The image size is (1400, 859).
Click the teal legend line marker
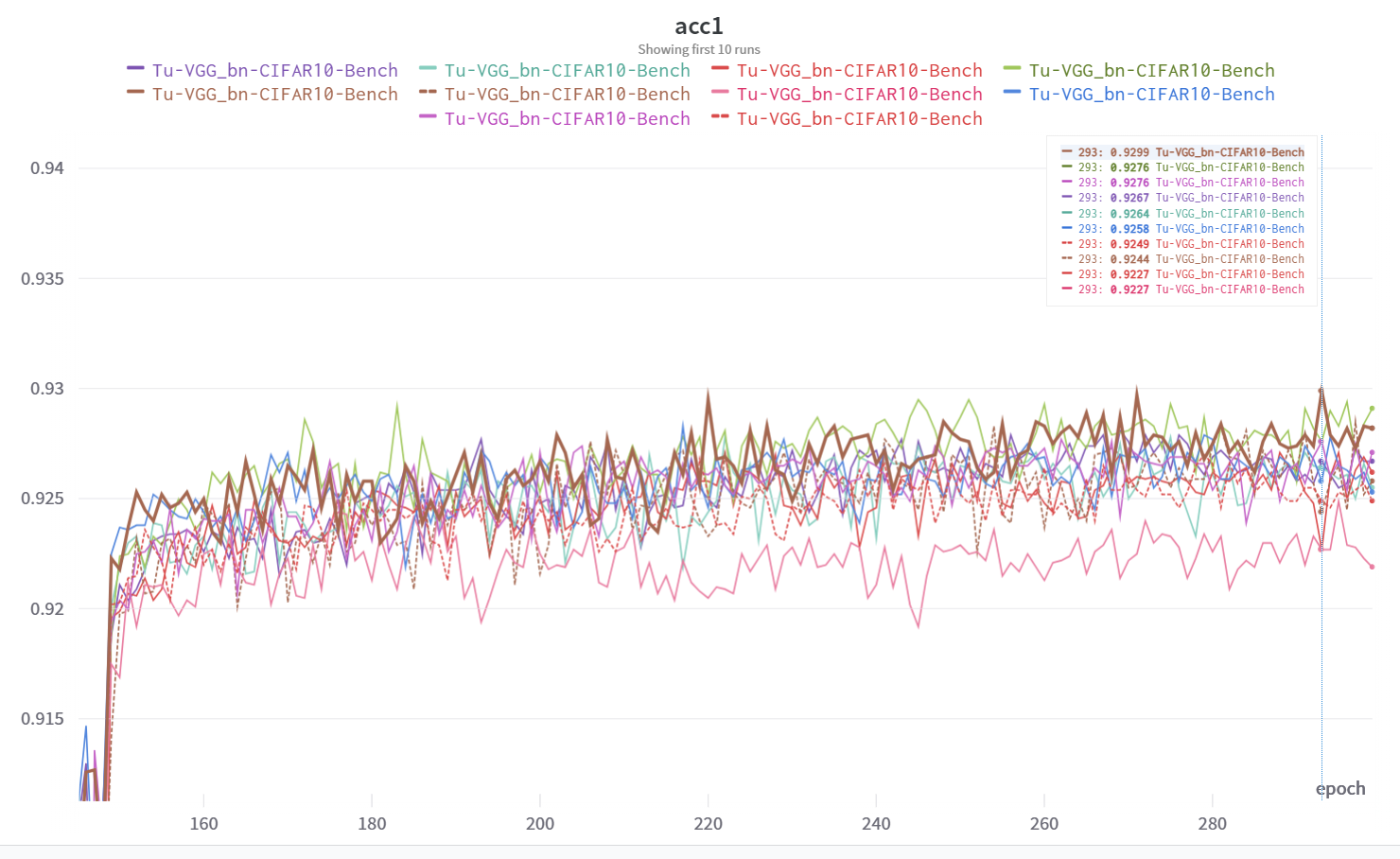(428, 69)
